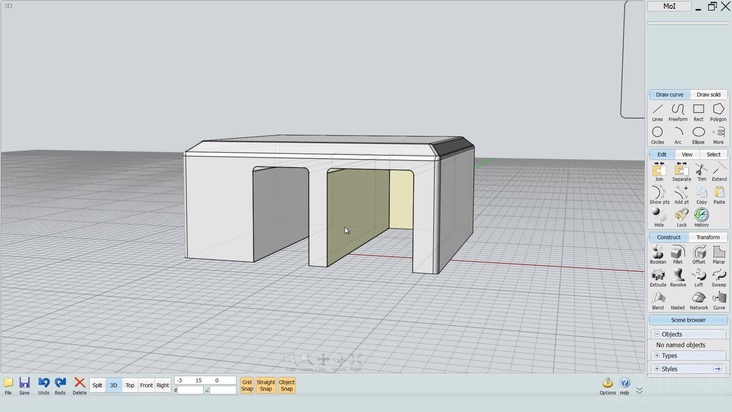Activate the Extend tool

click(719, 172)
